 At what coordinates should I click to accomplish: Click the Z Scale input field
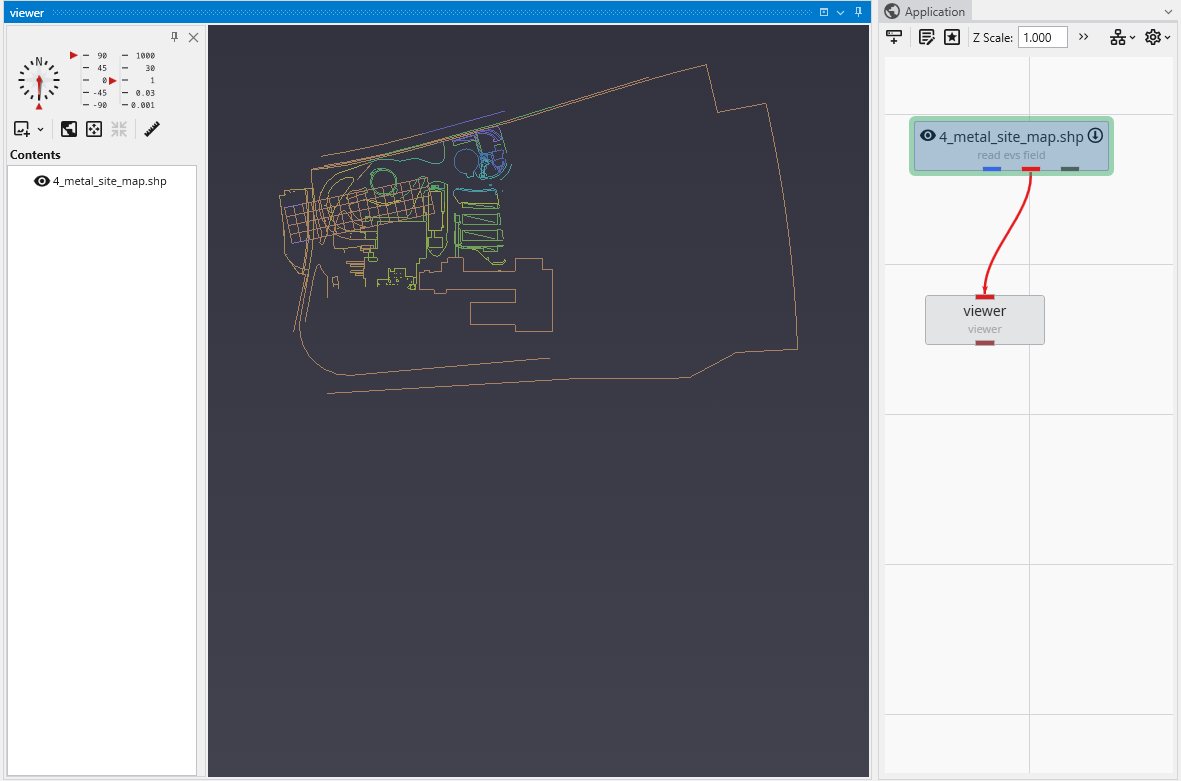tap(1042, 37)
